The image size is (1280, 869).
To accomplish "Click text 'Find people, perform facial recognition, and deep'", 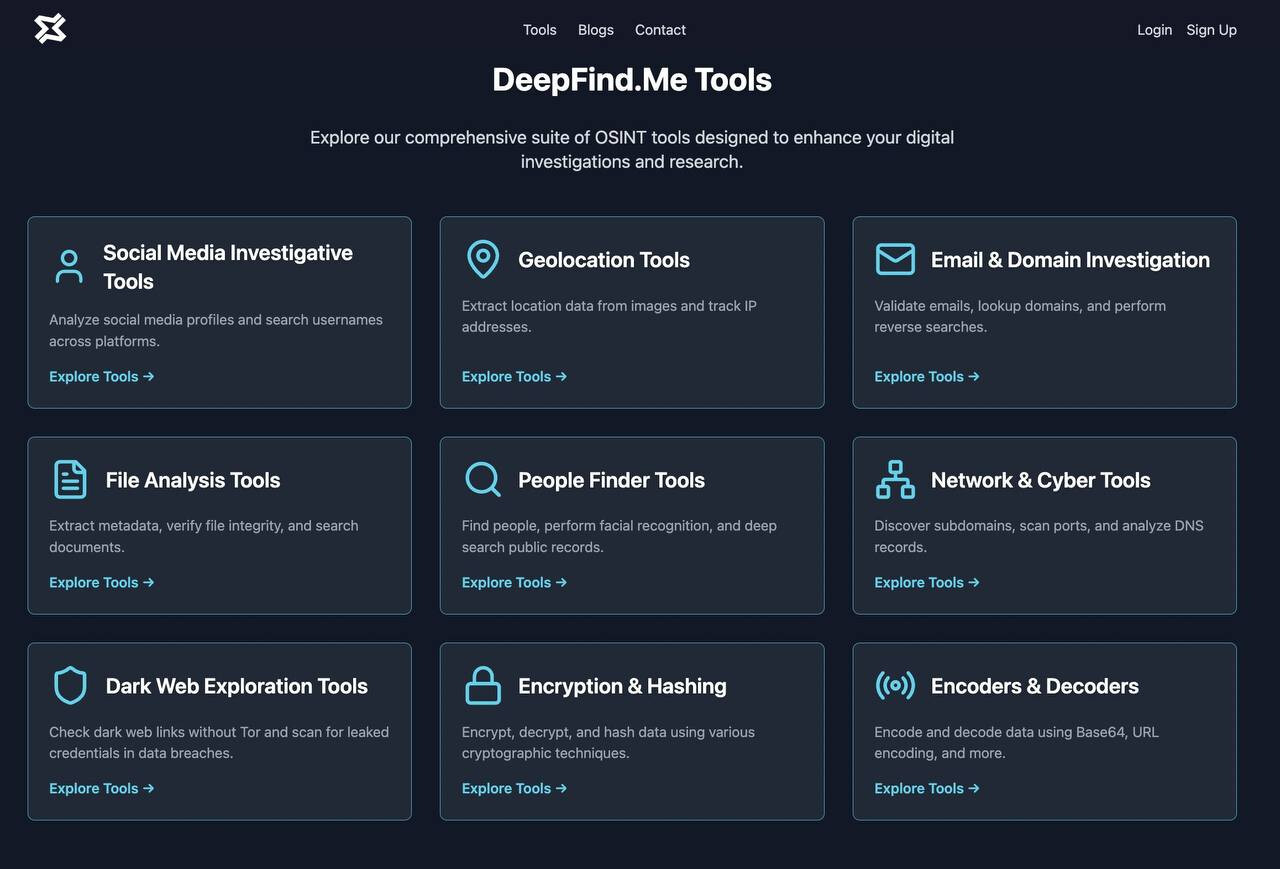I will (x=619, y=526).
